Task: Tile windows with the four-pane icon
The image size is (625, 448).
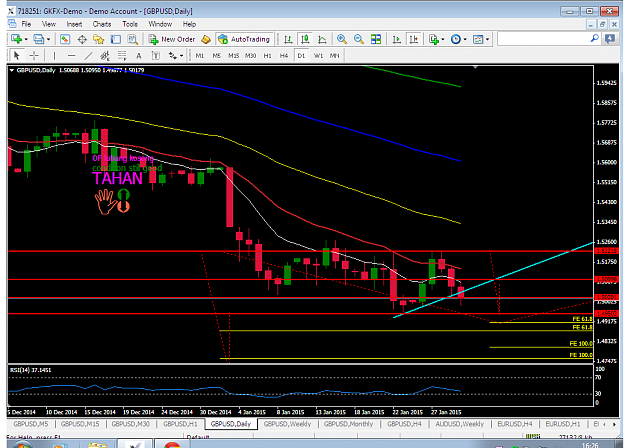Action: pyautogui.click(x=375, y=39)
